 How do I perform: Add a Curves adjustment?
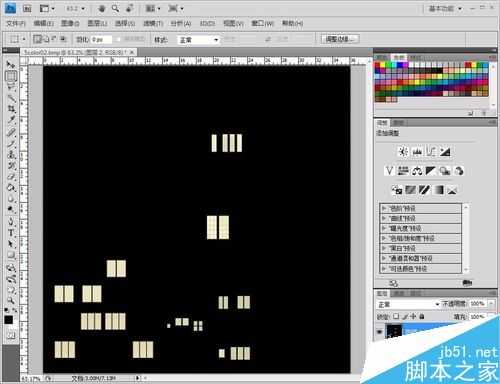pyautogui.click(x=431, y=152)
